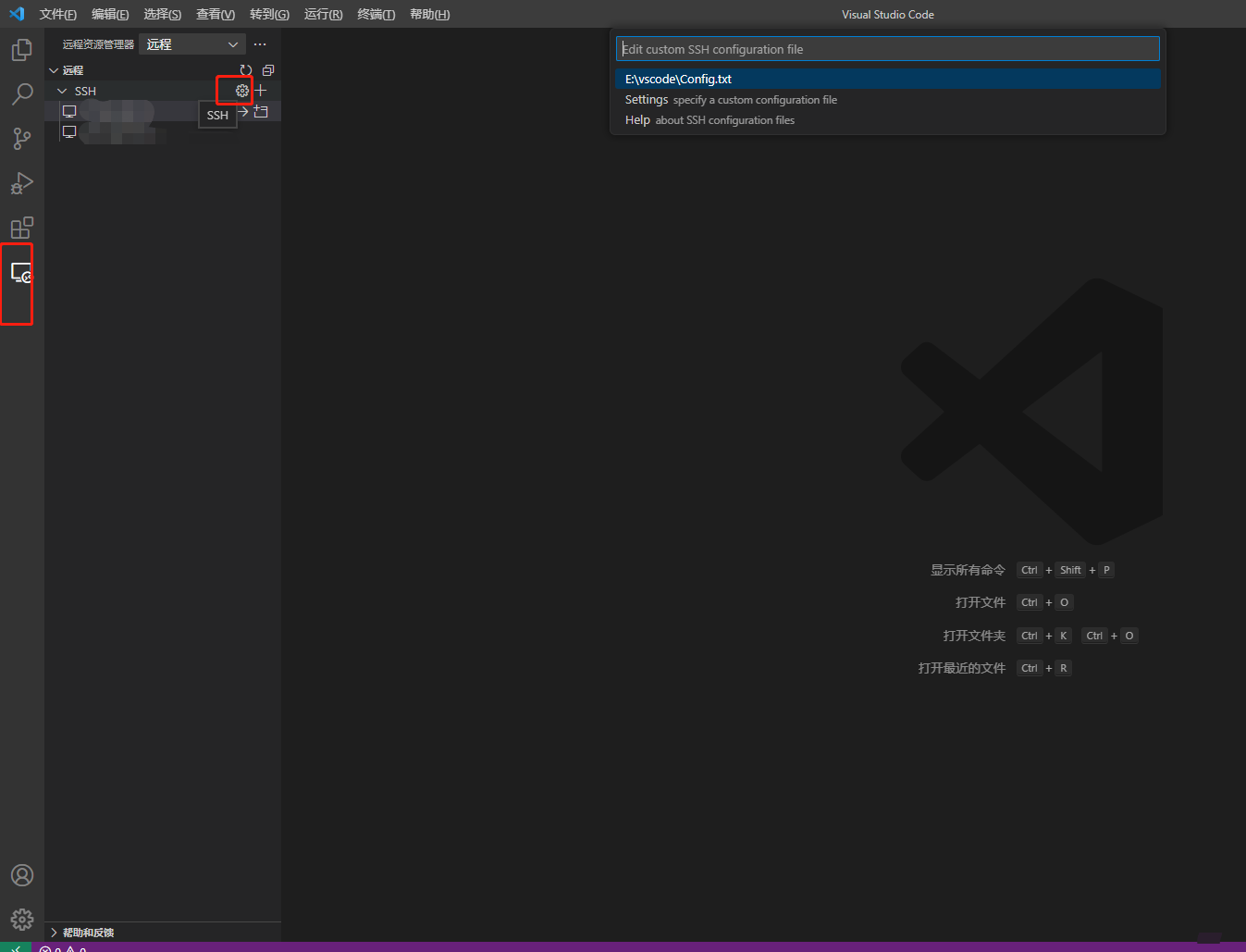The image size is (1246, 952).
Task: Open SSH config via the gear icon
Action: (x=242, y=91)
